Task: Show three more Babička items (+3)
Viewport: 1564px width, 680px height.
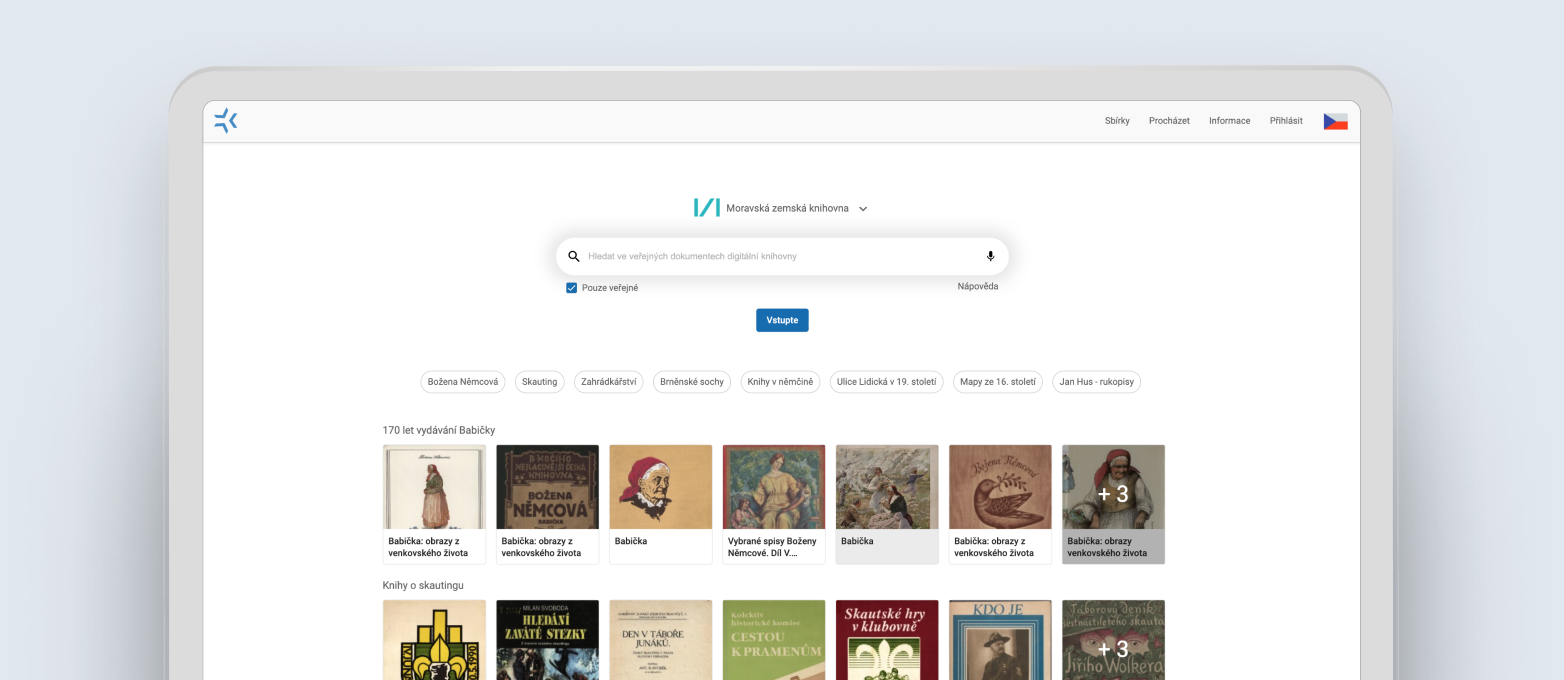Action: tap(1113, 504)
